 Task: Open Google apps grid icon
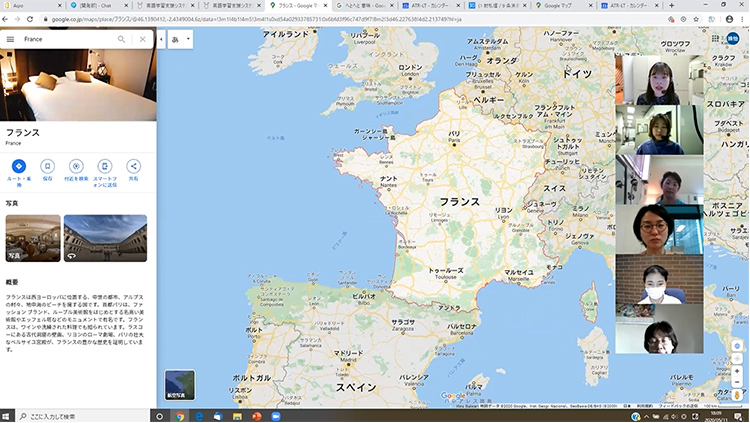(x=715, y=39)
